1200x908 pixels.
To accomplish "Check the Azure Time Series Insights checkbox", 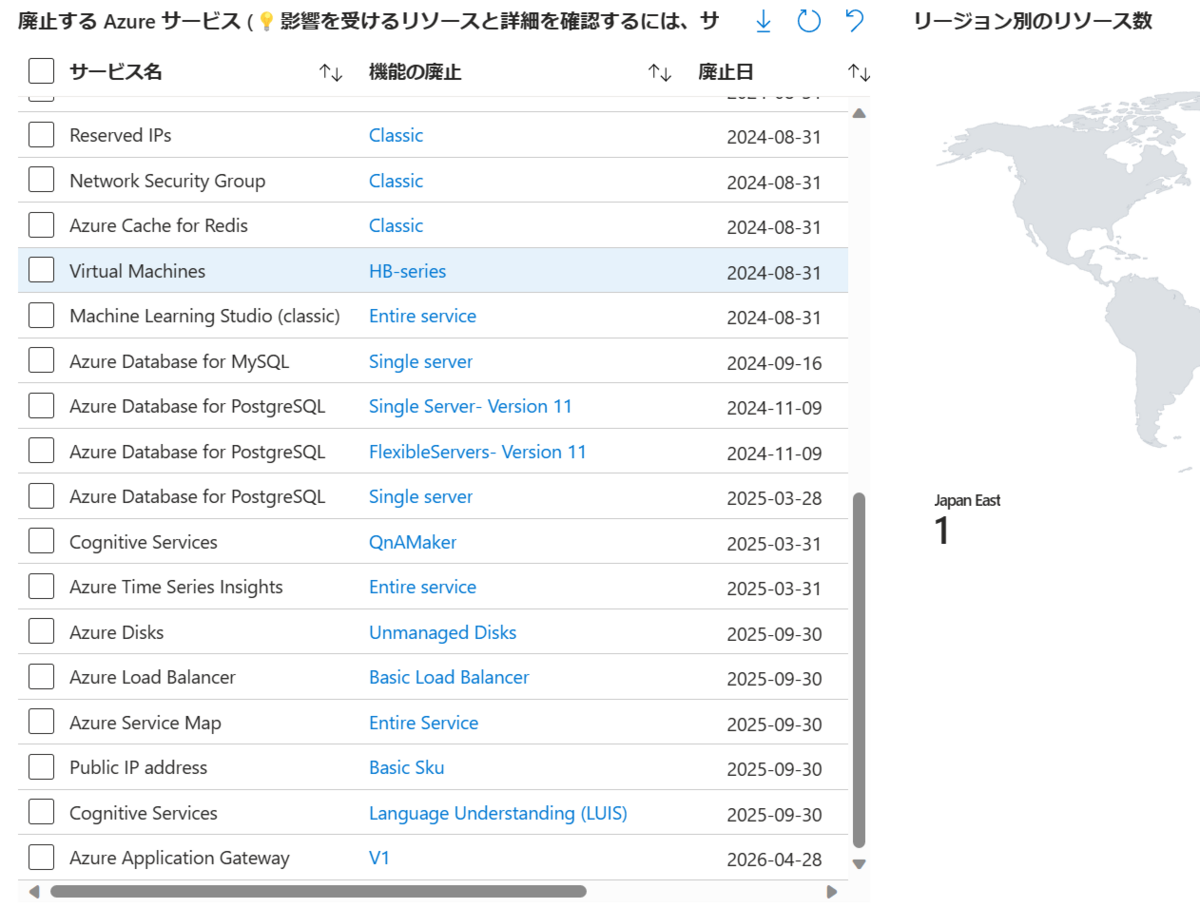I will tap(41, 587).
